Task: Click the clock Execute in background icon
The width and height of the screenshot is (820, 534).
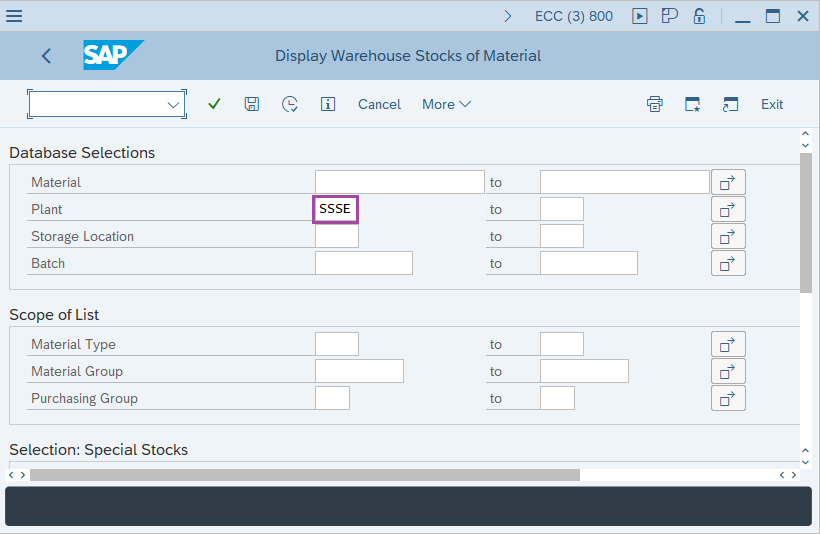Action: pos(290,104)
